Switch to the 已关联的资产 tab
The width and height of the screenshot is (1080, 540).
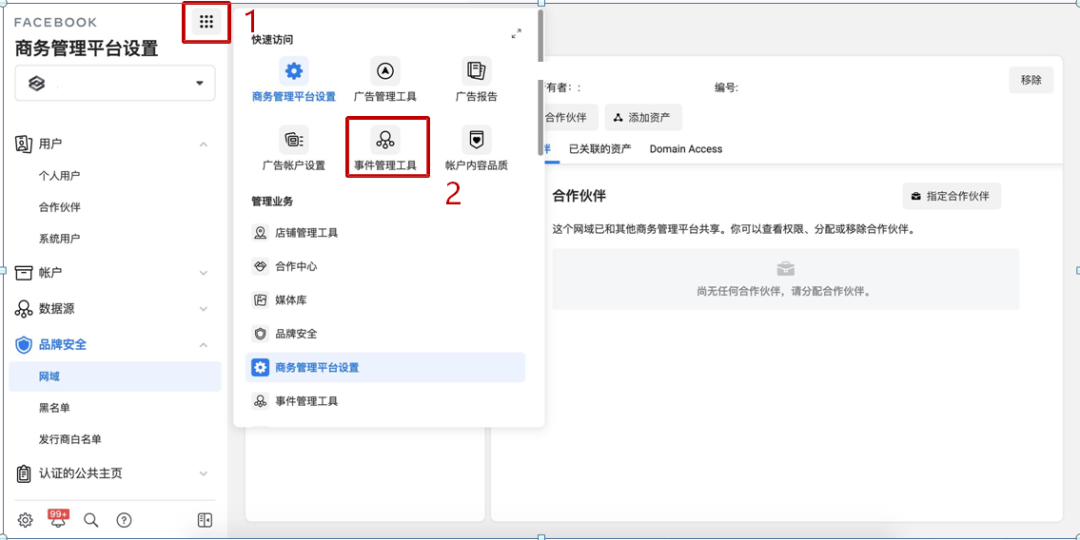599,149
